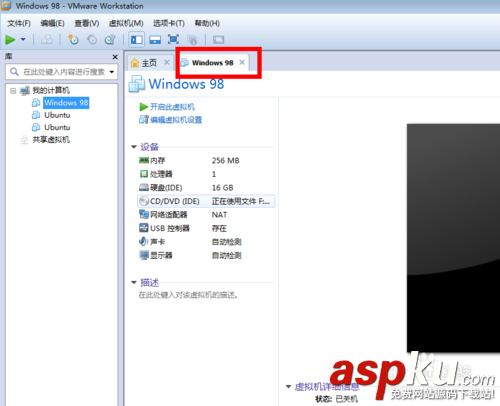Enter full screen mode icon
500x406 pixels.
click(173, 39)
